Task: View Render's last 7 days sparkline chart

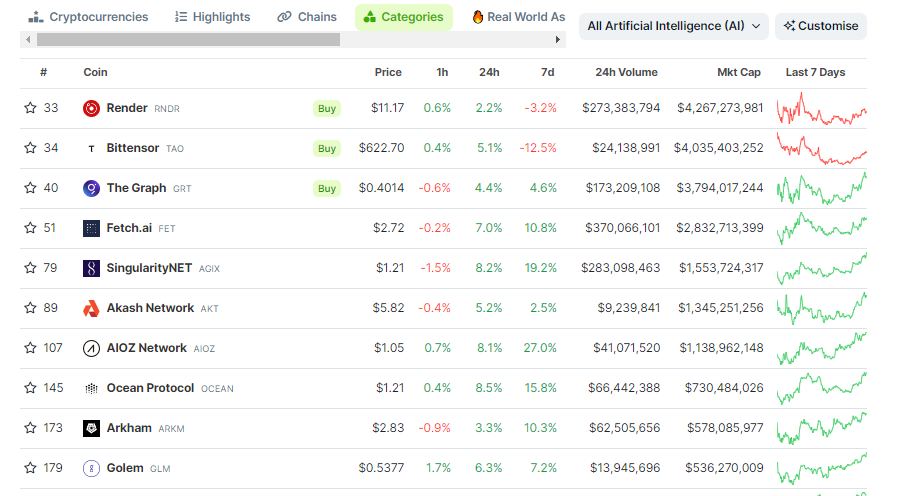Action: point(822,108)
